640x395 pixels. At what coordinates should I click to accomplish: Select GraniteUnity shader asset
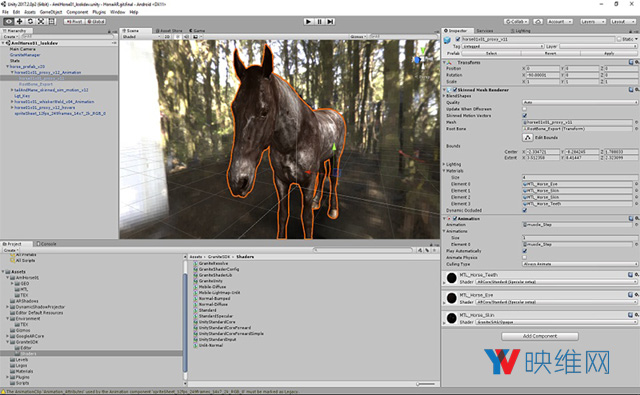click(211, 281)
